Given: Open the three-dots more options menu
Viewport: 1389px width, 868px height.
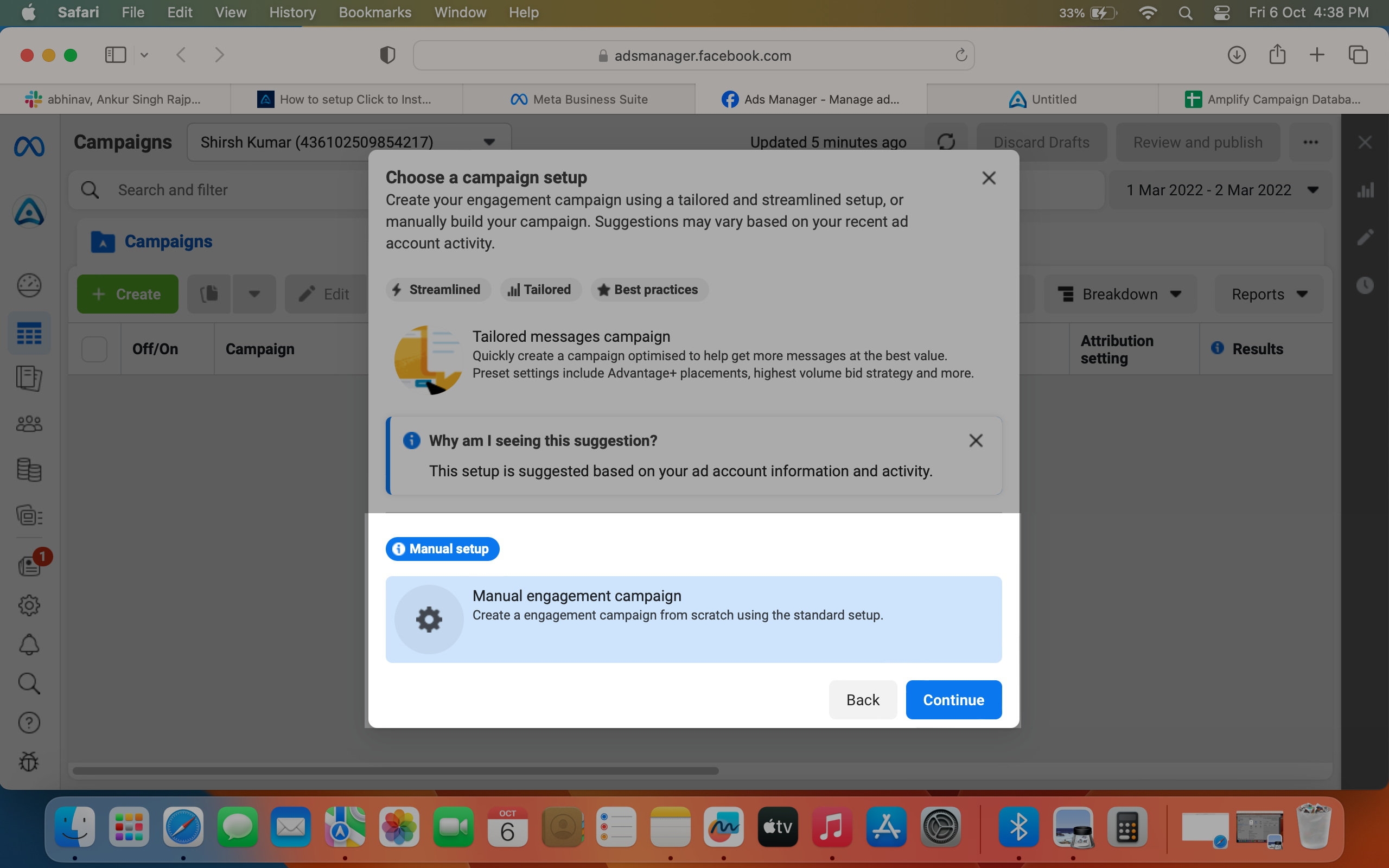Looking at the screenshot, I should [x=1310, y=142].
